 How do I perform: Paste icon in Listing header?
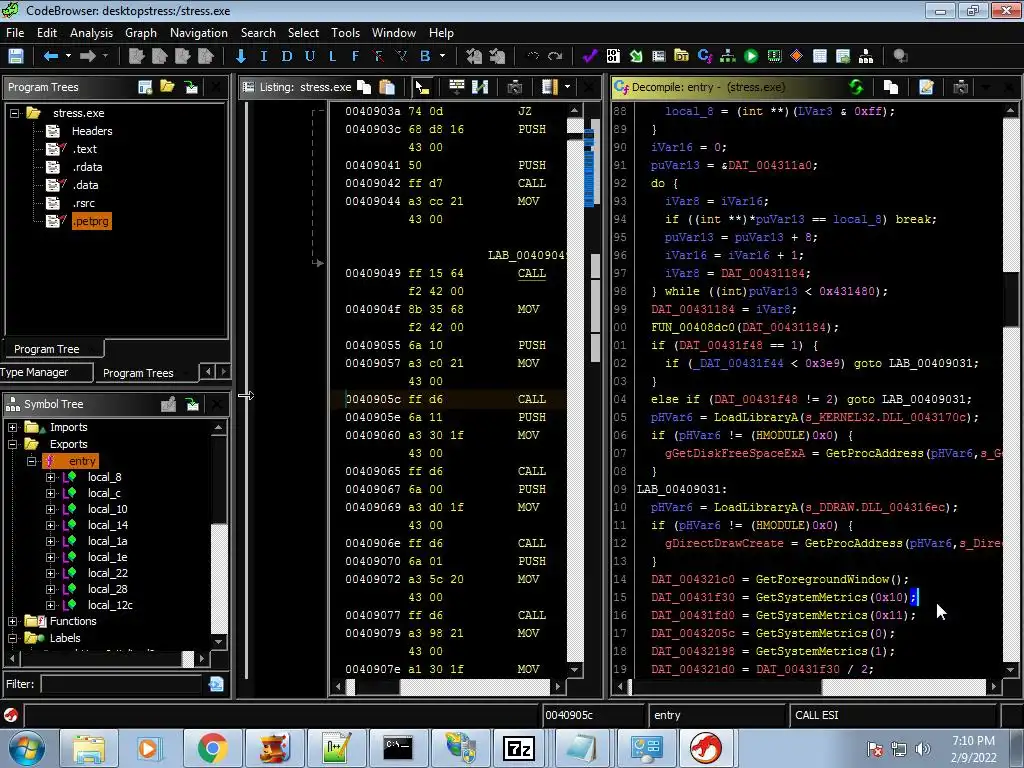point(387,87)
